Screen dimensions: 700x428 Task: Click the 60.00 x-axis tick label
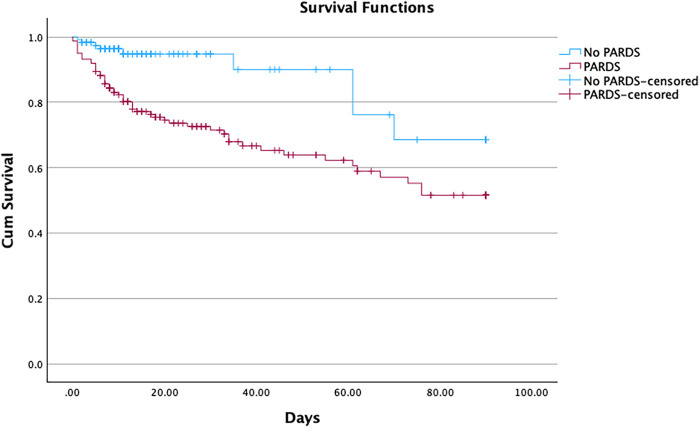[x=348, y=393]
